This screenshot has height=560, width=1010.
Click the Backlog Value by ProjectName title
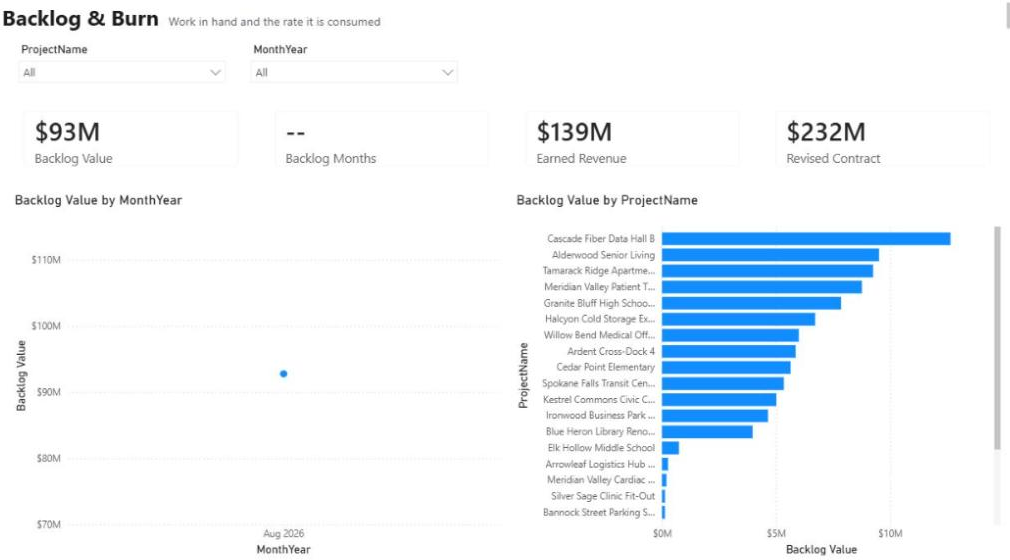pos(607,200)
